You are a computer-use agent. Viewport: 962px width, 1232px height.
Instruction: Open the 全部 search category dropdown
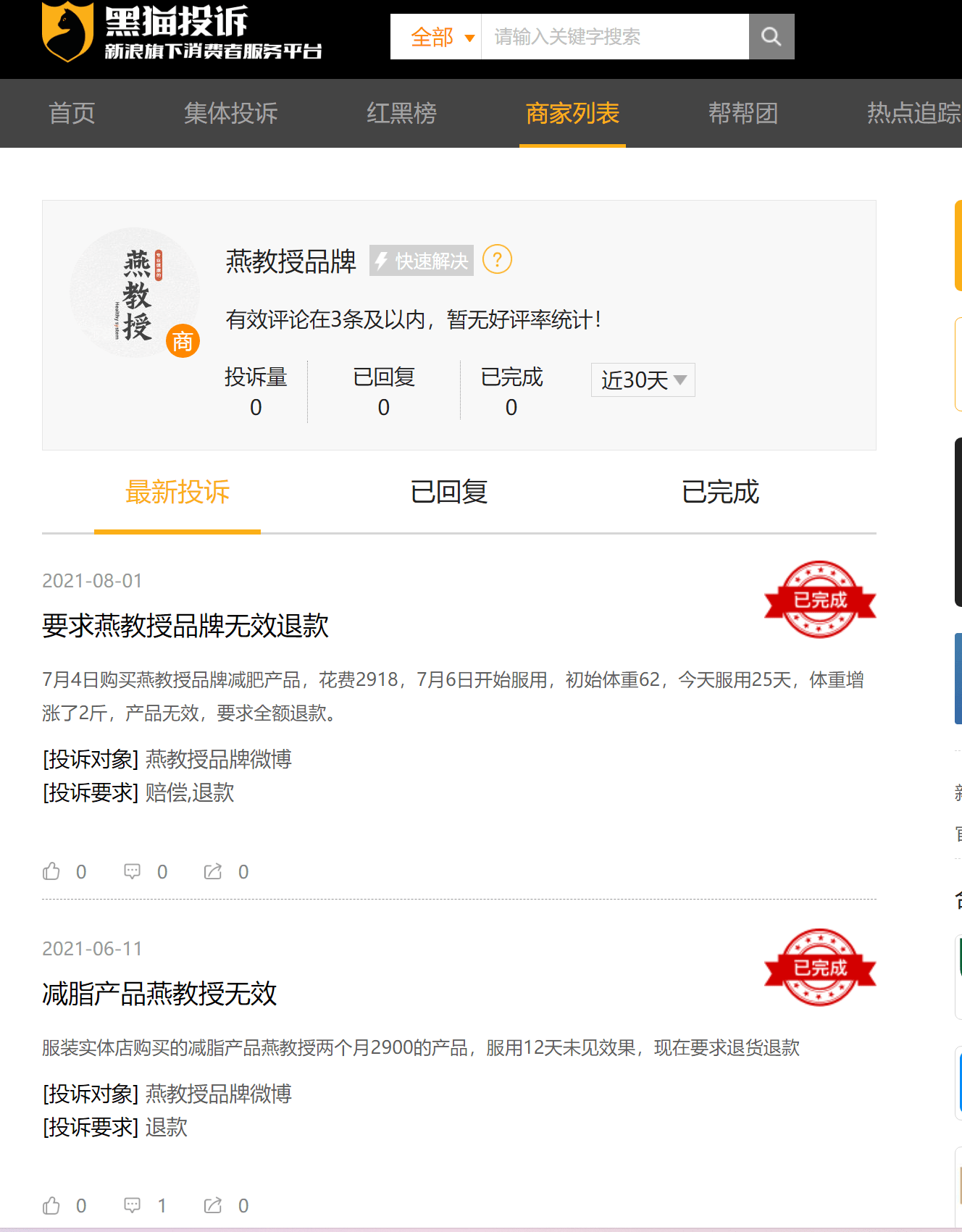pyautogui.click(x=436, y=36)
